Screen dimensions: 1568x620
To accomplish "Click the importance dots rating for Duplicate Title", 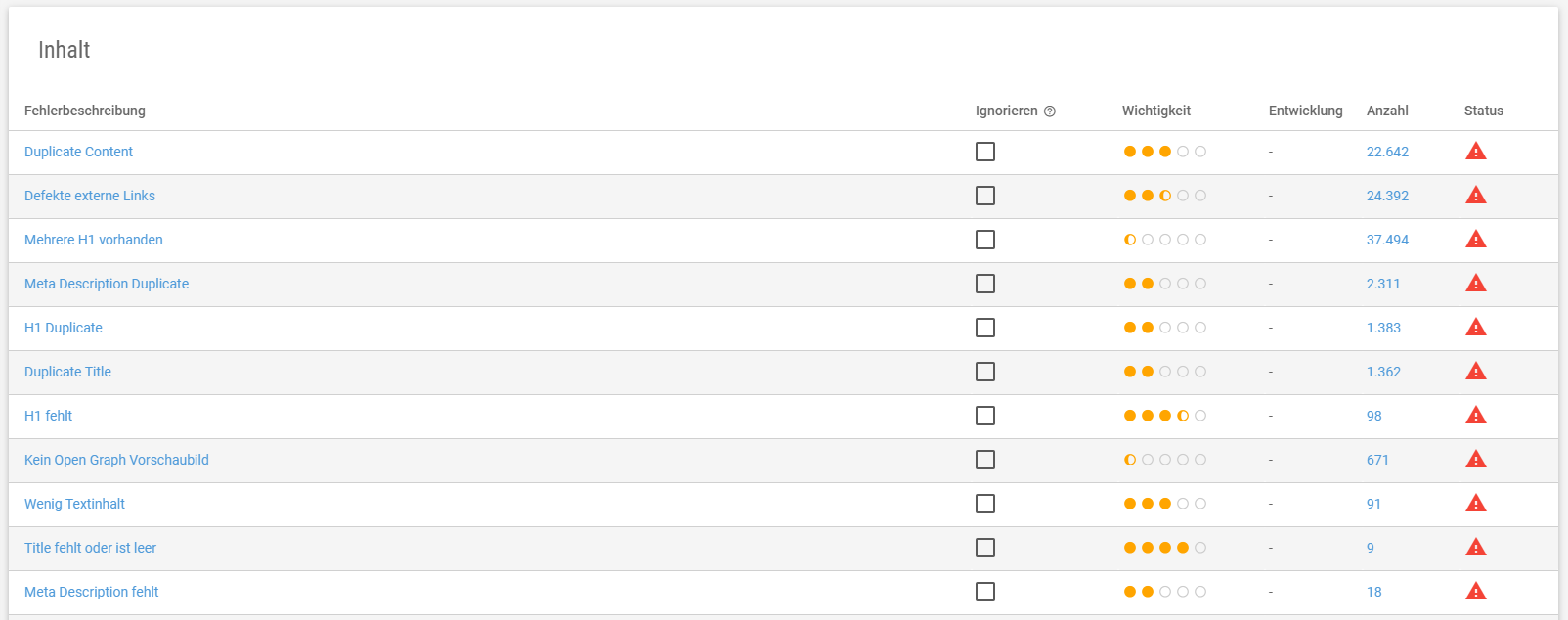I will pyautogui.click(x=1165, y=372).
